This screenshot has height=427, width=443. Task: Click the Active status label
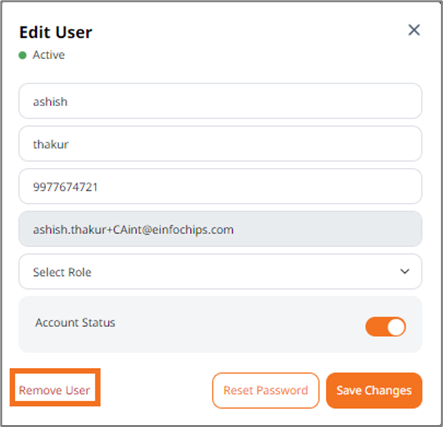coord(49,55)
